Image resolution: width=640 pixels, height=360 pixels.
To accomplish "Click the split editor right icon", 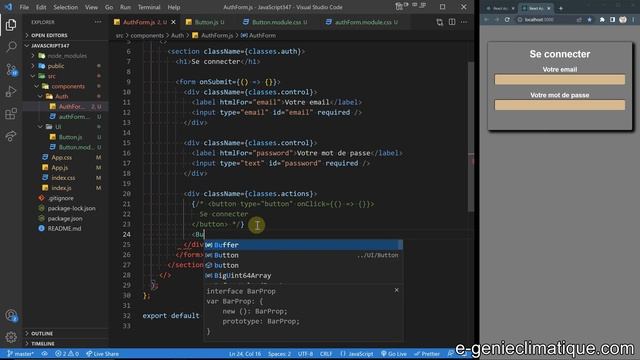I will click(452, 22).
